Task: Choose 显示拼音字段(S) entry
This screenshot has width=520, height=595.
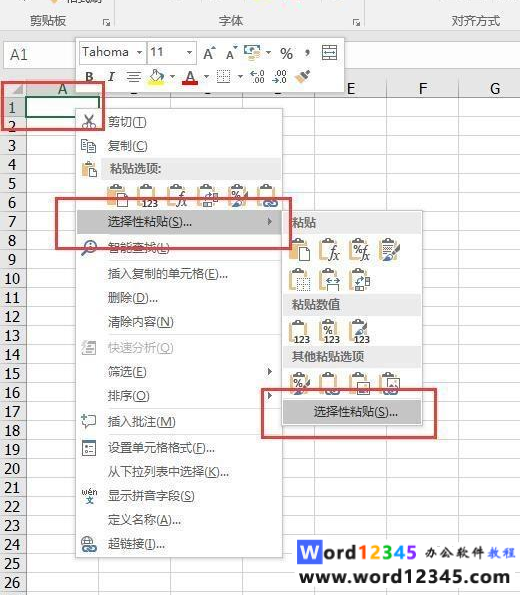Action: [x=179, y=496]
